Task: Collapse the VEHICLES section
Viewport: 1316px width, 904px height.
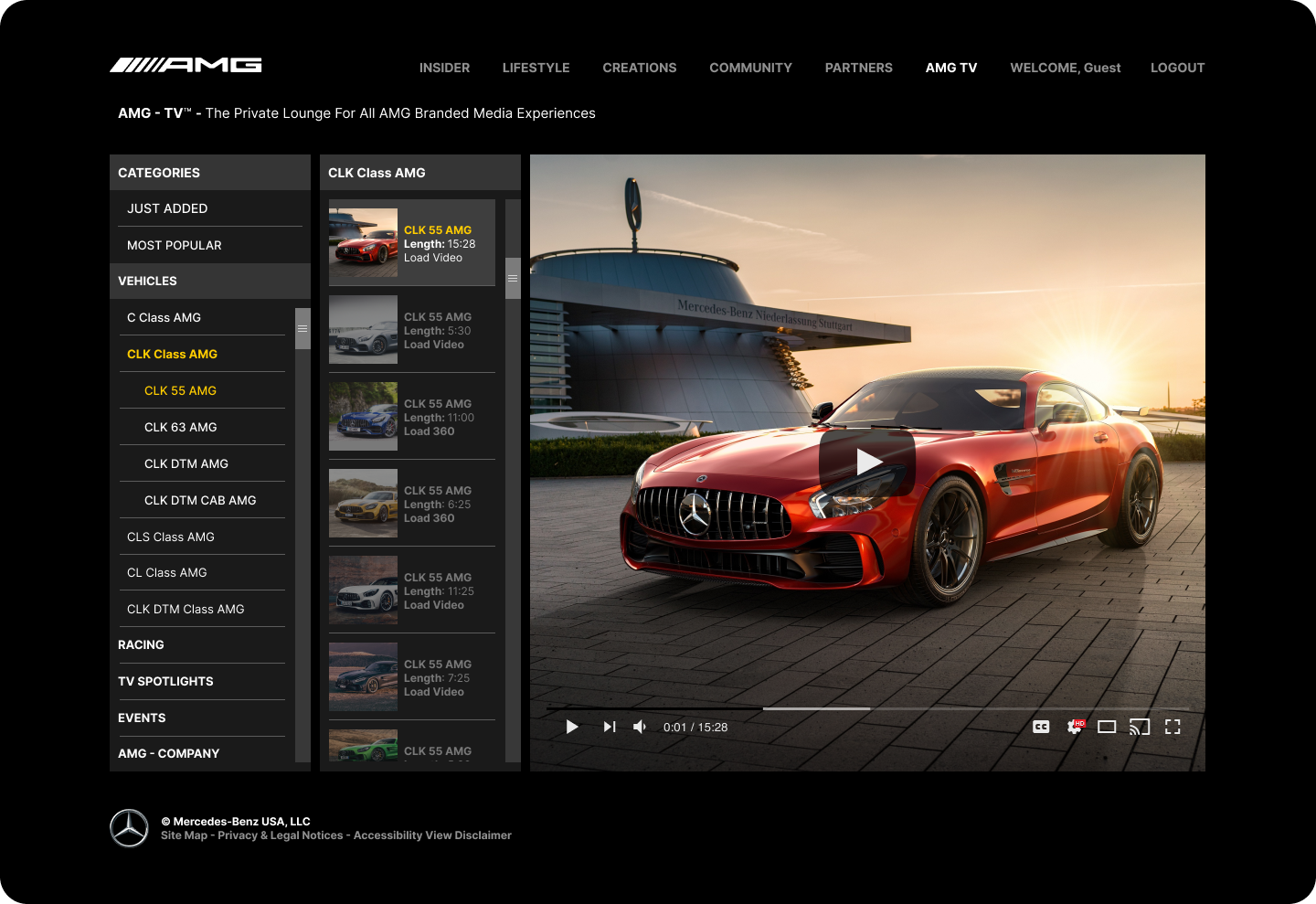Action: (x=210, y=281)
